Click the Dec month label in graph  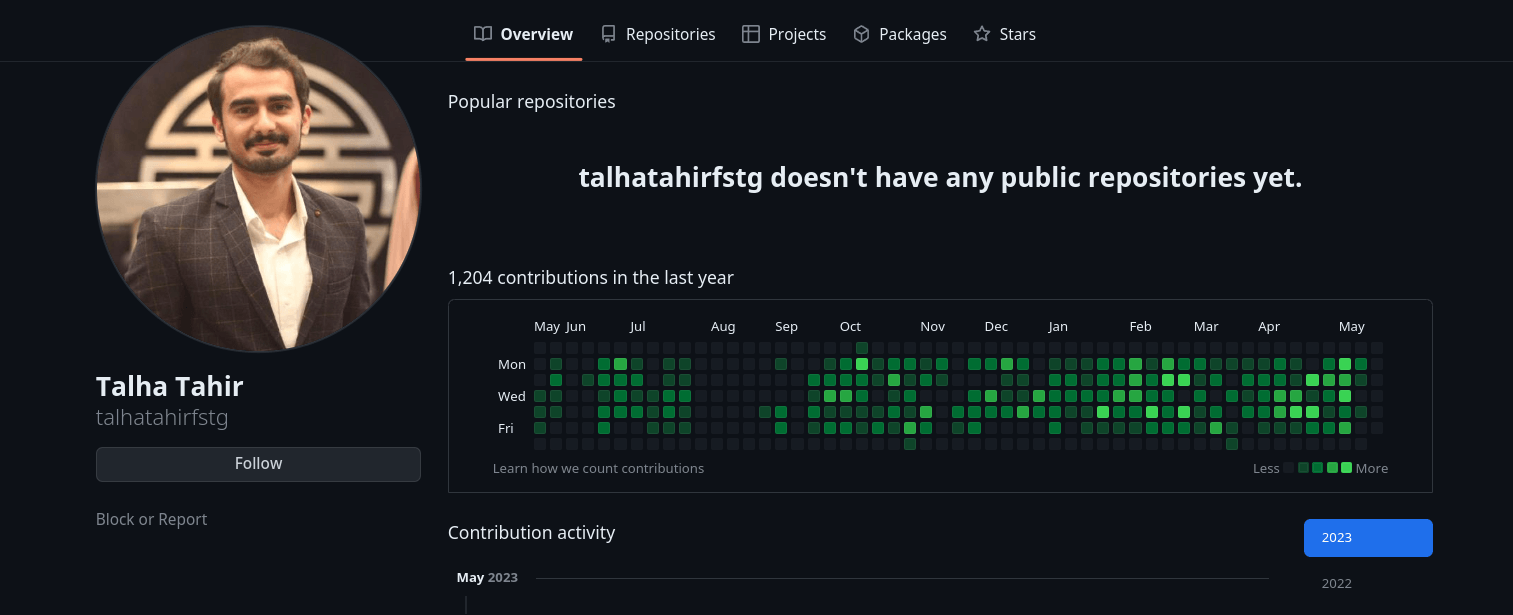[x=996, y=327]
